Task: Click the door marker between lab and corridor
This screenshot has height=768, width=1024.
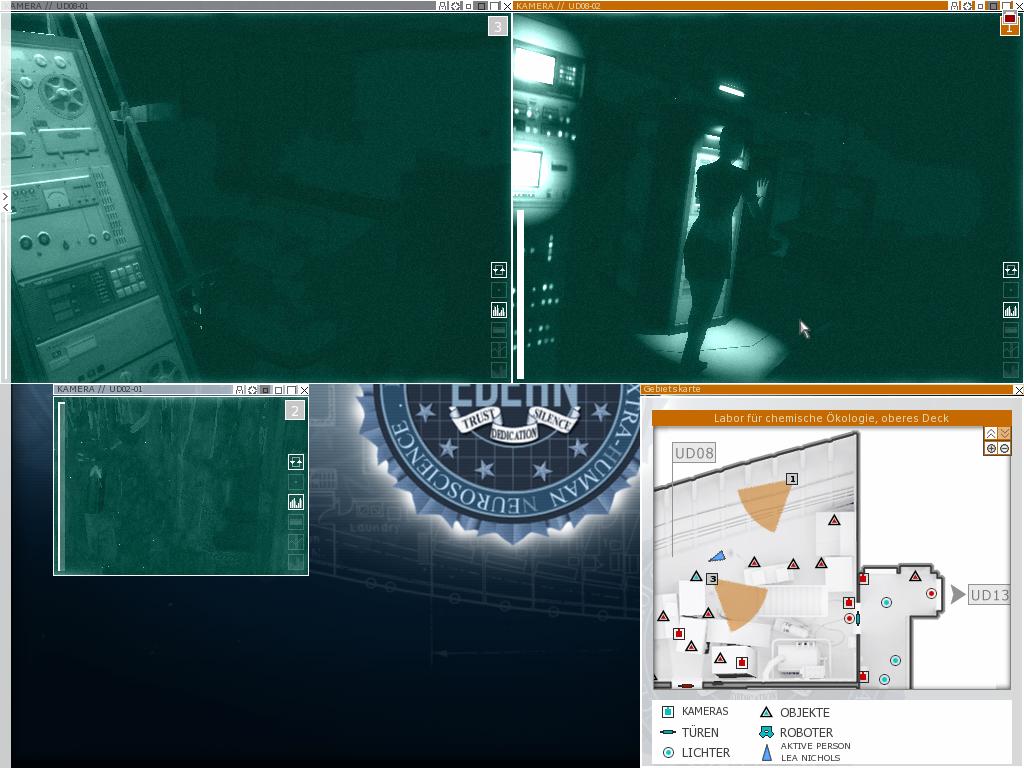Action: [858, 618]
